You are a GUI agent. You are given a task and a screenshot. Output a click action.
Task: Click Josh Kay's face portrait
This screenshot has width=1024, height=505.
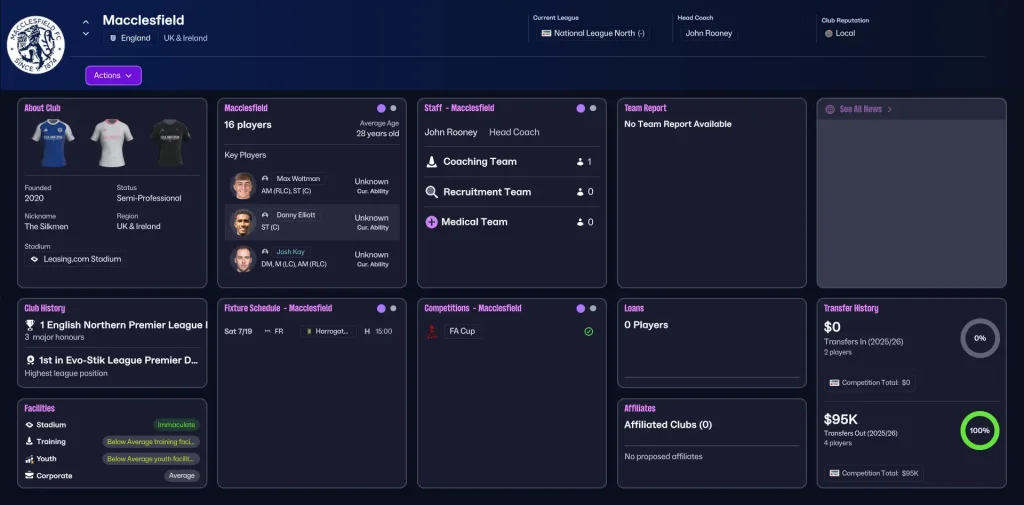click(242, 259)
